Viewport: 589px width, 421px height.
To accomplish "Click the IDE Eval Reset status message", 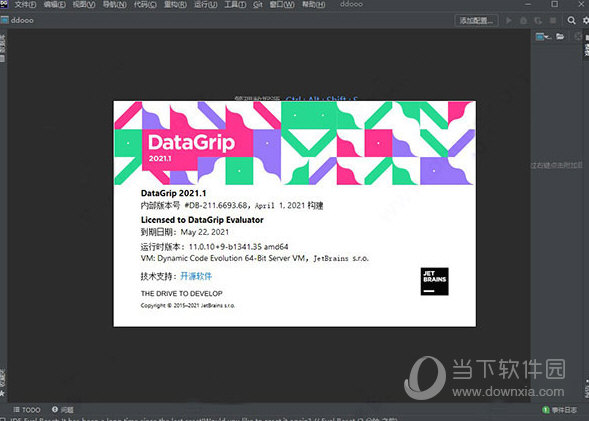I will point(204,419).
